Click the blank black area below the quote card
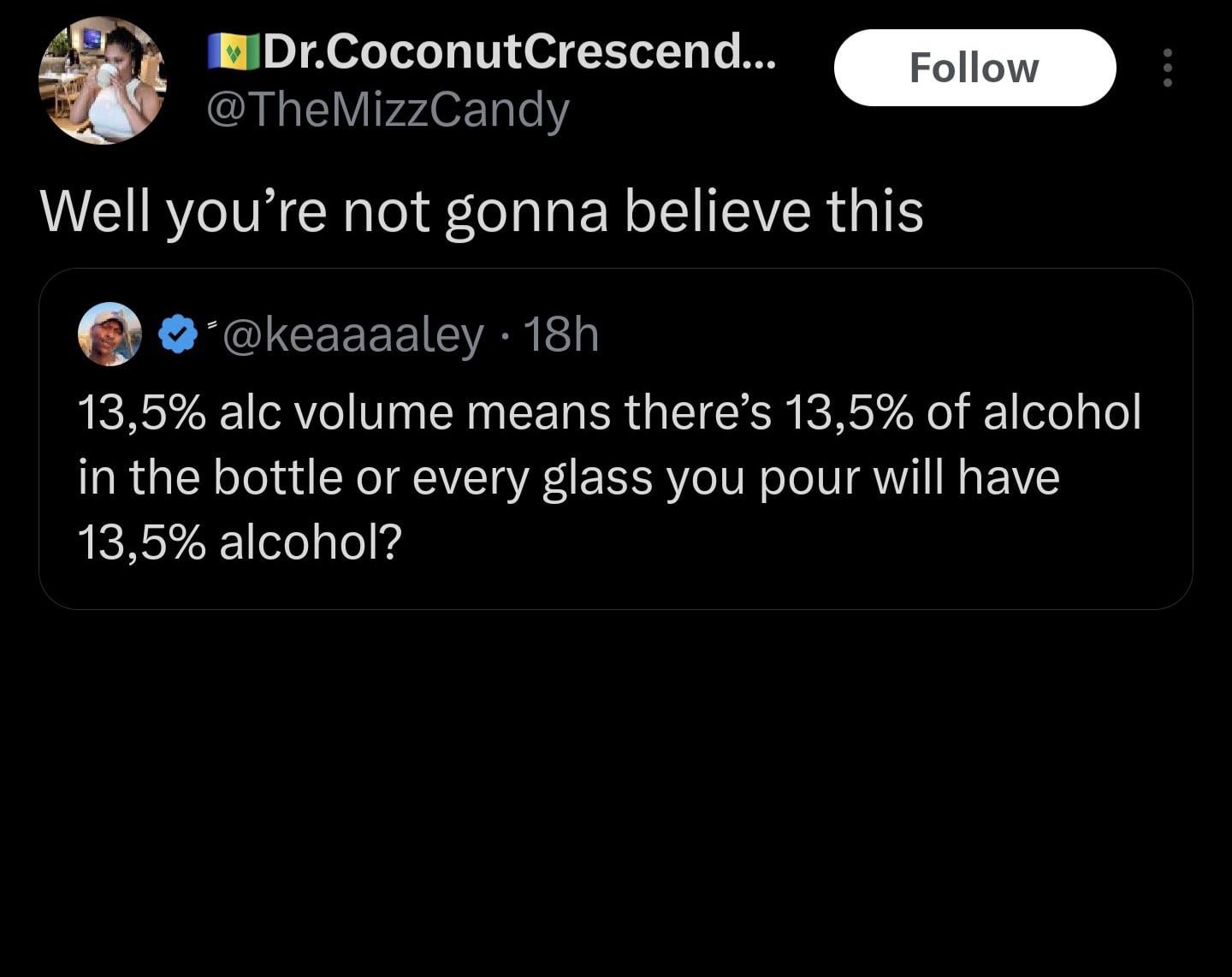This screenshot has width=1232, height=977. point(616,787)
